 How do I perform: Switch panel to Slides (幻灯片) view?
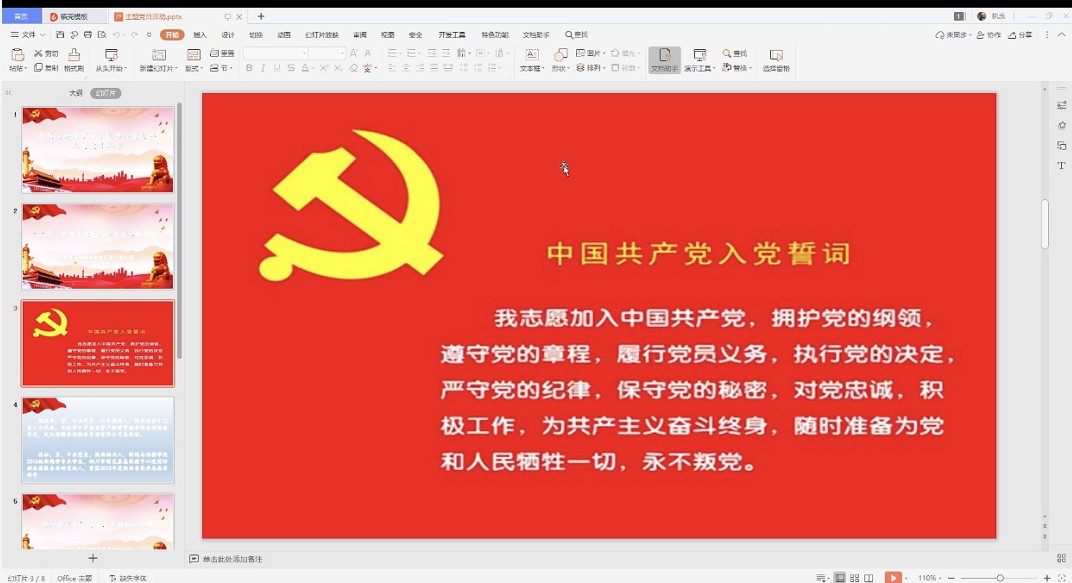point(105,93)
